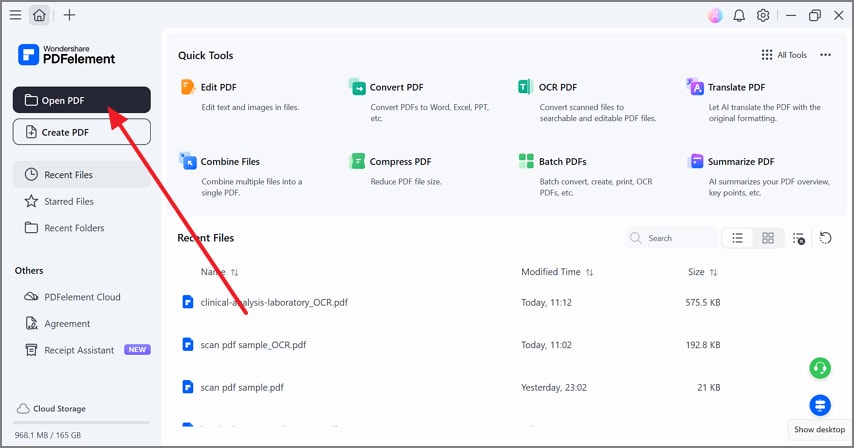
Task: Open the Summarize PDF tool
Action: tap(740, 162)
